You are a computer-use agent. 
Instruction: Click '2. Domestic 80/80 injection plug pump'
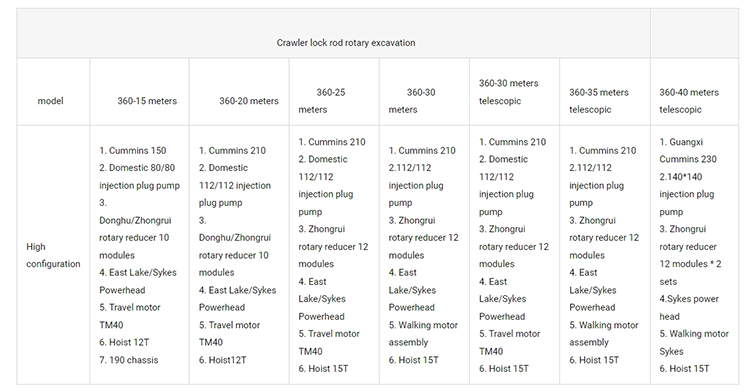point(139,176)
